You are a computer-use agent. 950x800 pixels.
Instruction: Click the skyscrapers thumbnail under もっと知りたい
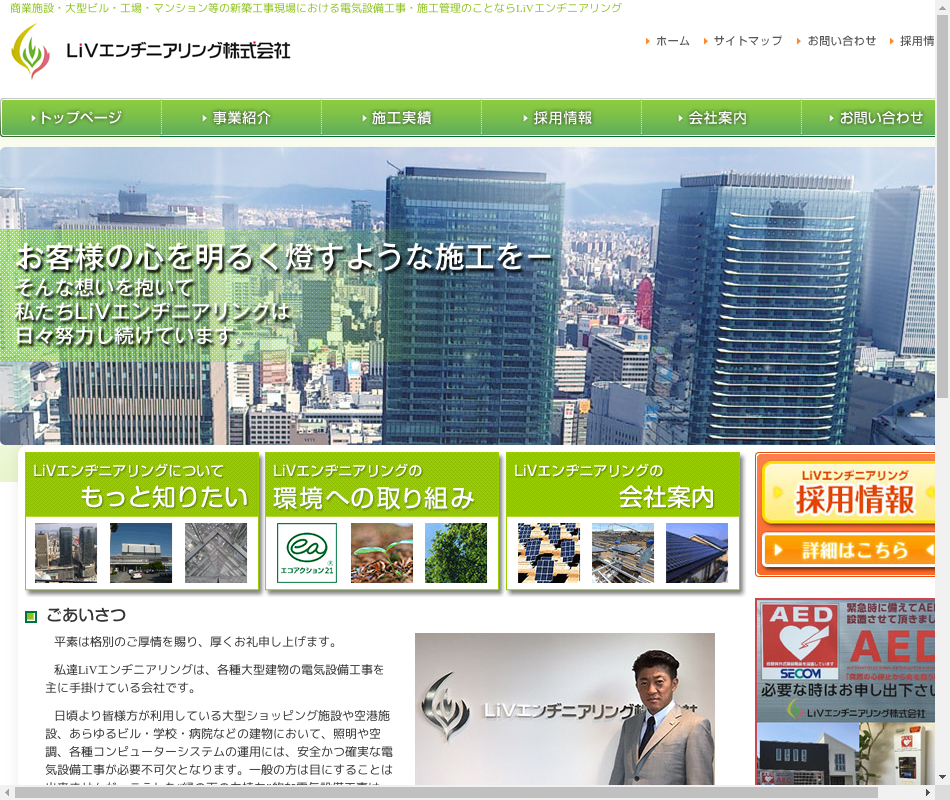tap(66, 553)
